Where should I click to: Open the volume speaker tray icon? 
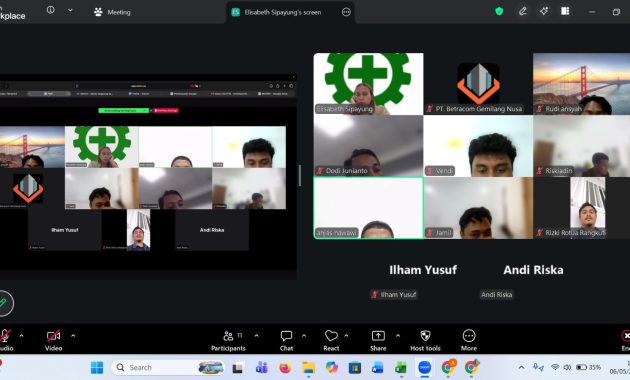567,367
